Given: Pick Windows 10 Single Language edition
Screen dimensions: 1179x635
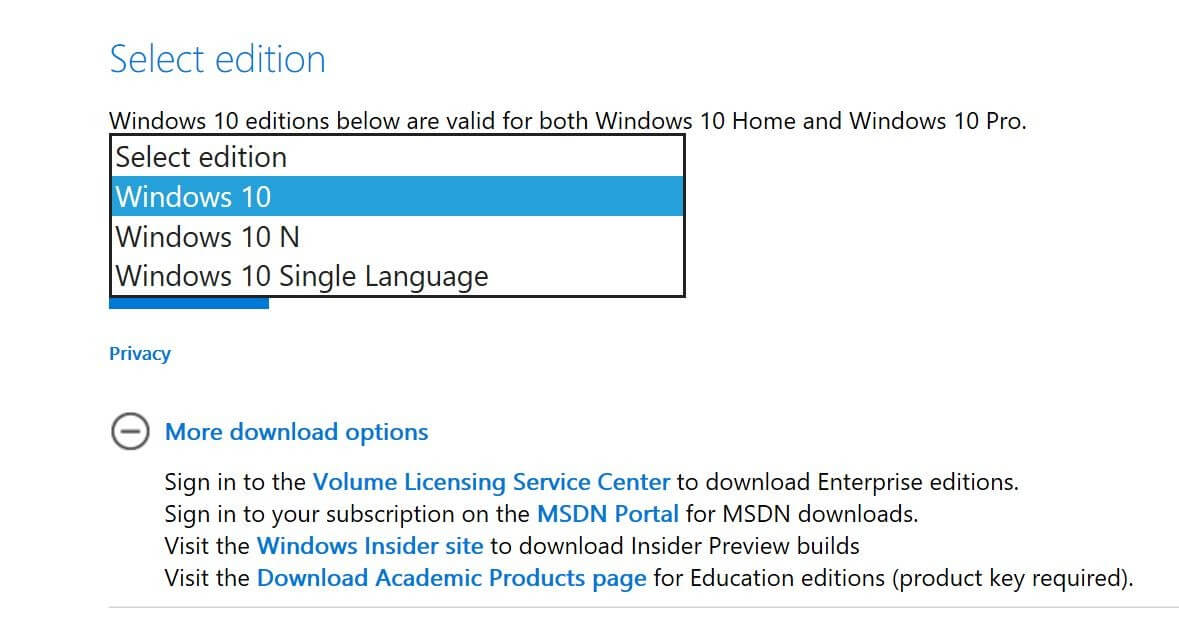Looking at the screenshot, I should coord(397,276).
